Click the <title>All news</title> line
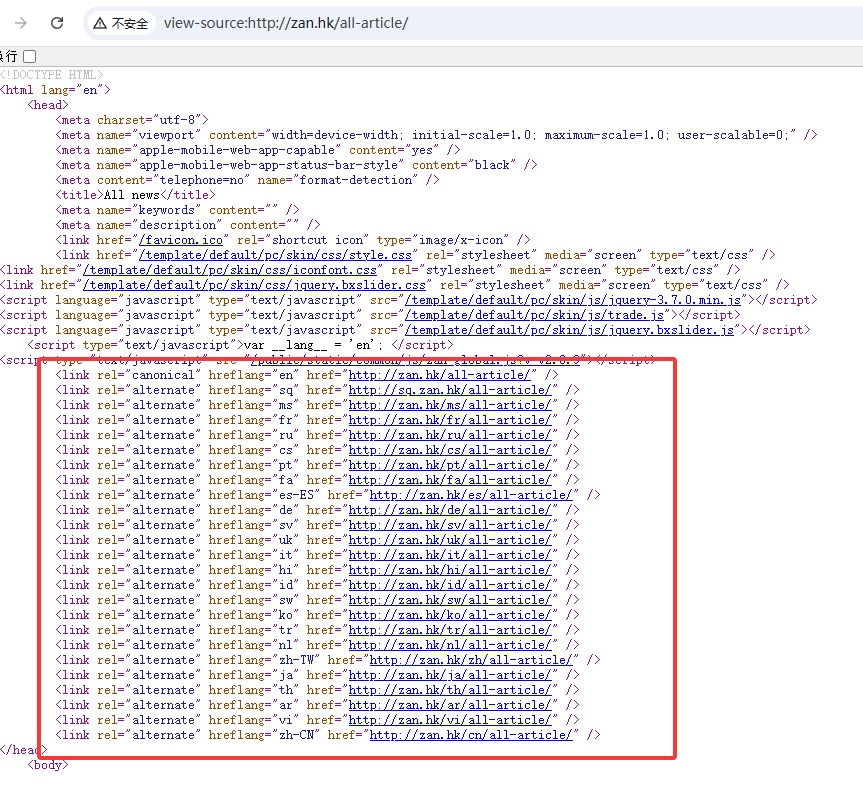 coord(135,195)
